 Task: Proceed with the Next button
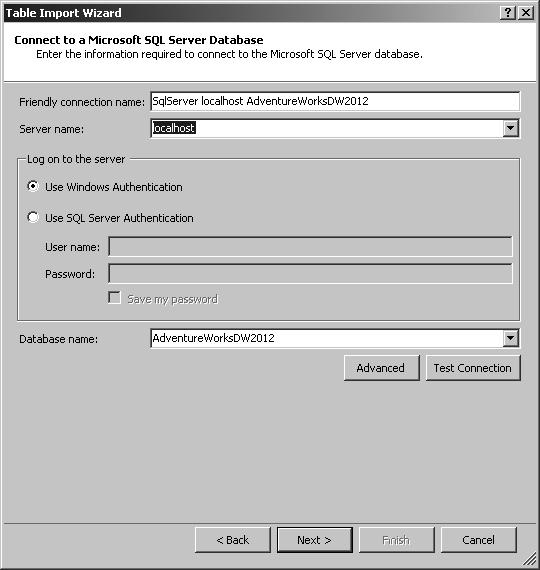pyautogui.click(x=315, y=540)
